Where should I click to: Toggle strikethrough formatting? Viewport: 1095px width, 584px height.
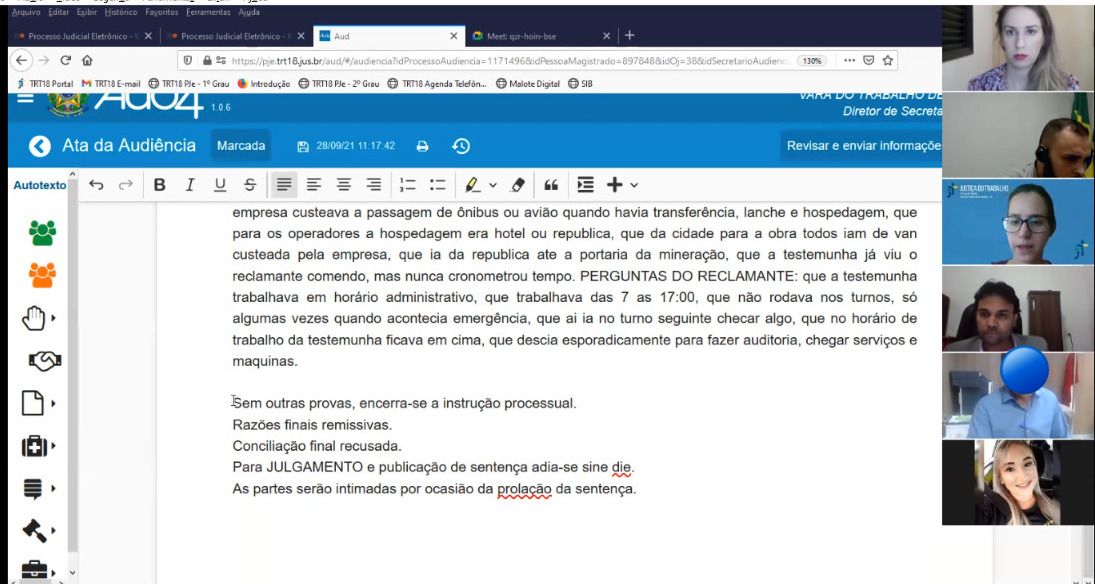(x=250, y=185)
